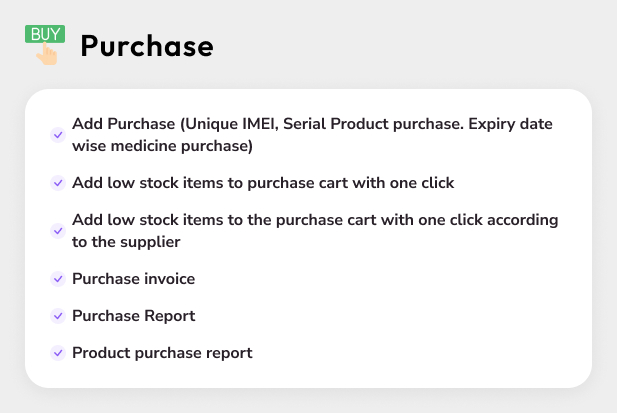
Task: Click the checkmark beside the supplier low stock item
Action: [56, 231]
